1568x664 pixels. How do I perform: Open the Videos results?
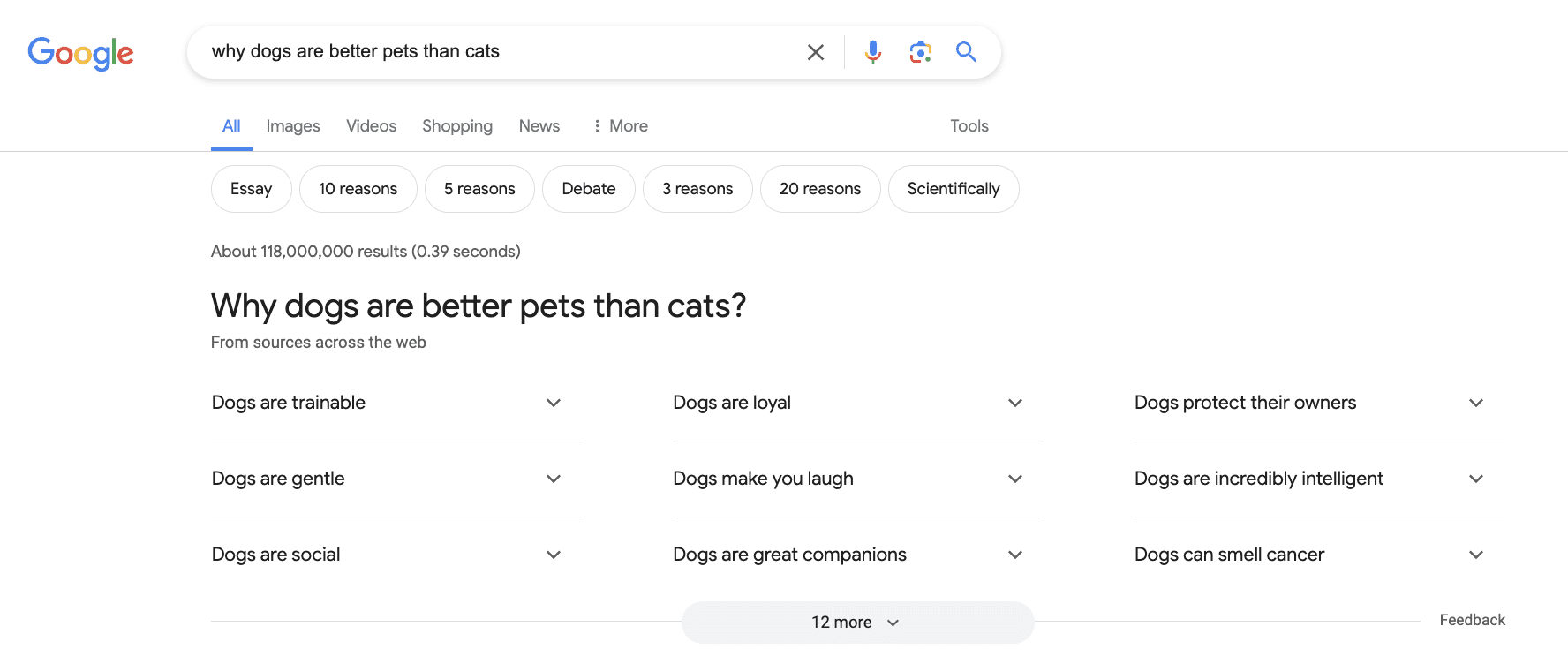coord(371,125)
